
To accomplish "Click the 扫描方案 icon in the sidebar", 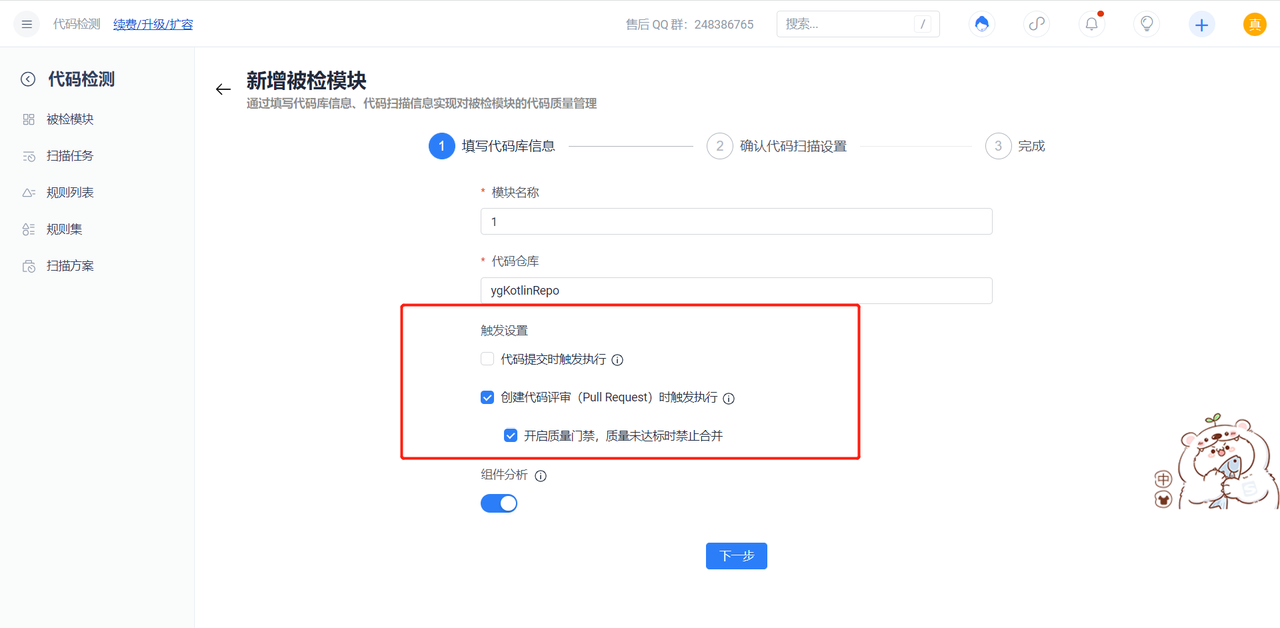I will 29,266.
